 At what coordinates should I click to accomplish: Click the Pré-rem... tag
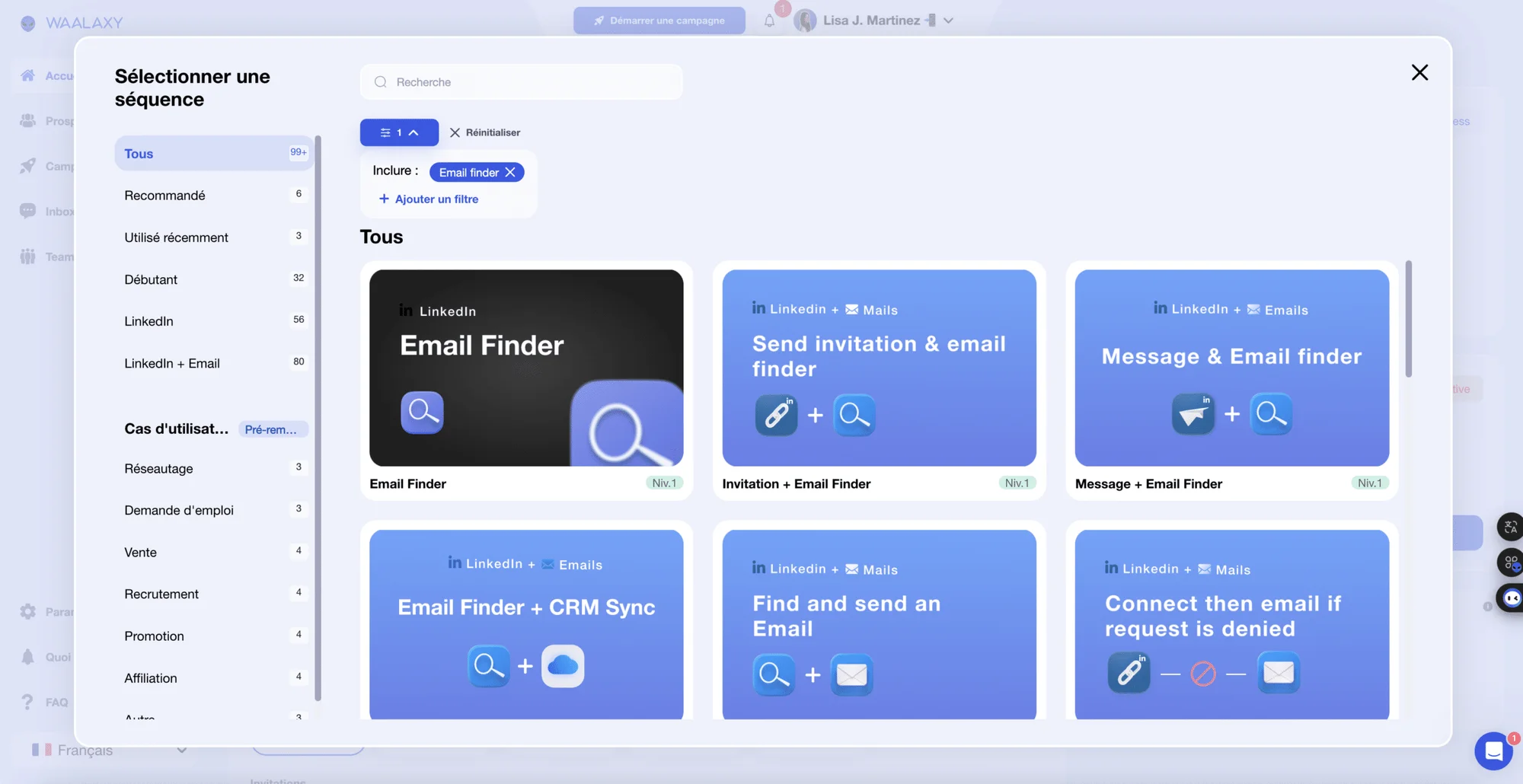pos(273,429)
